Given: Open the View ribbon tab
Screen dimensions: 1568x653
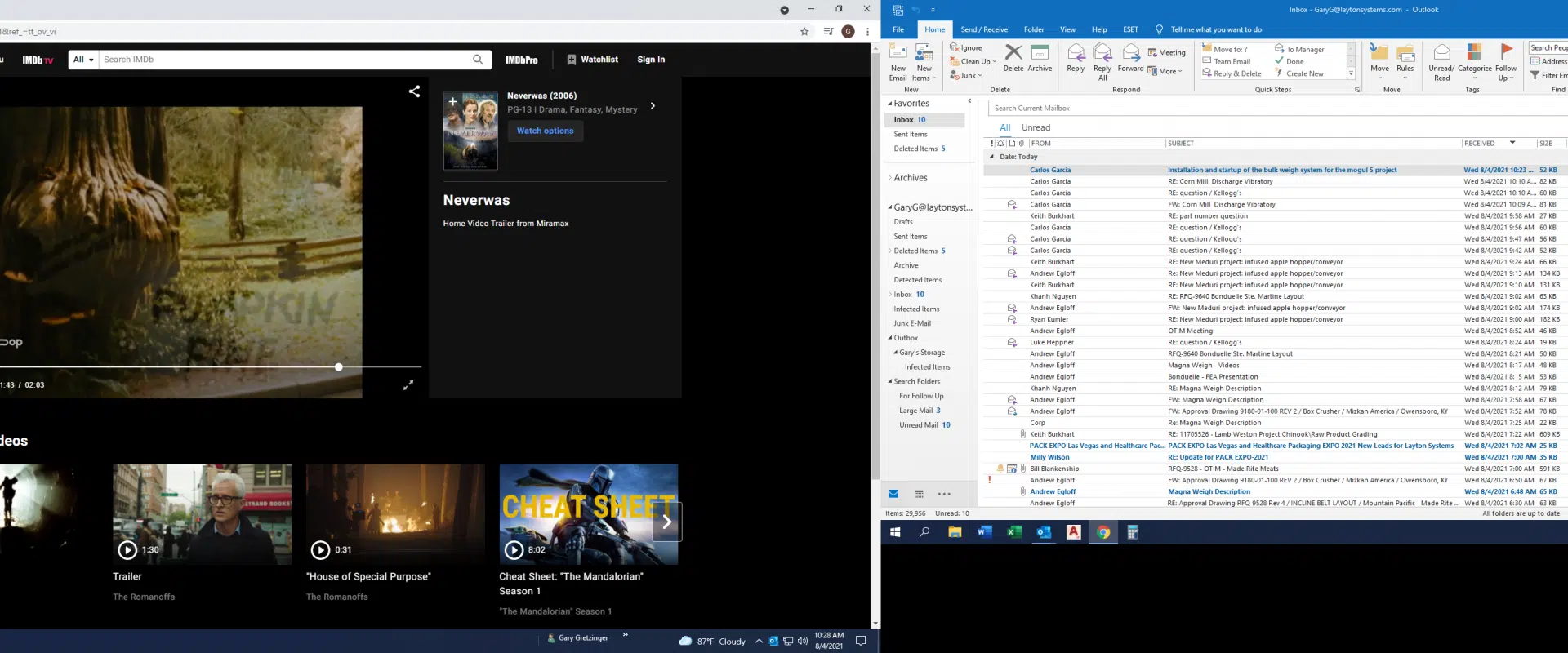Looking at the screenshot, I should pyautogui.click(x=1067, y=29).
